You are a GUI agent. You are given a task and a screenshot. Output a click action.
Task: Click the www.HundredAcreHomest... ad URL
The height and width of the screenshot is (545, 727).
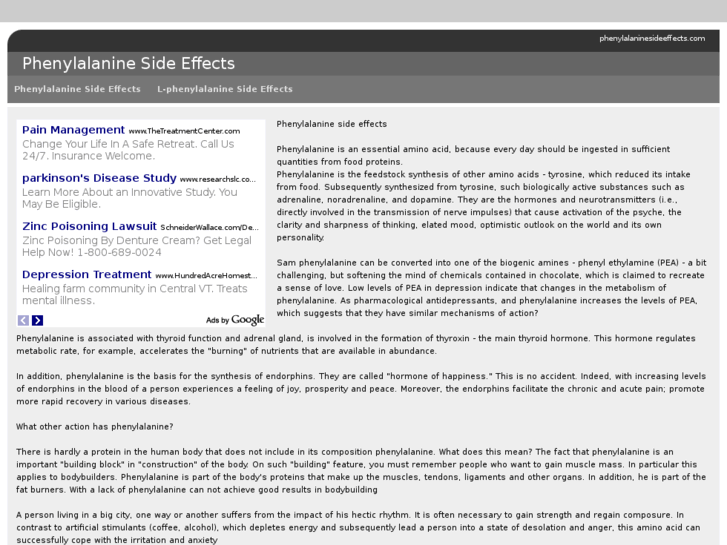pos(206,276)
